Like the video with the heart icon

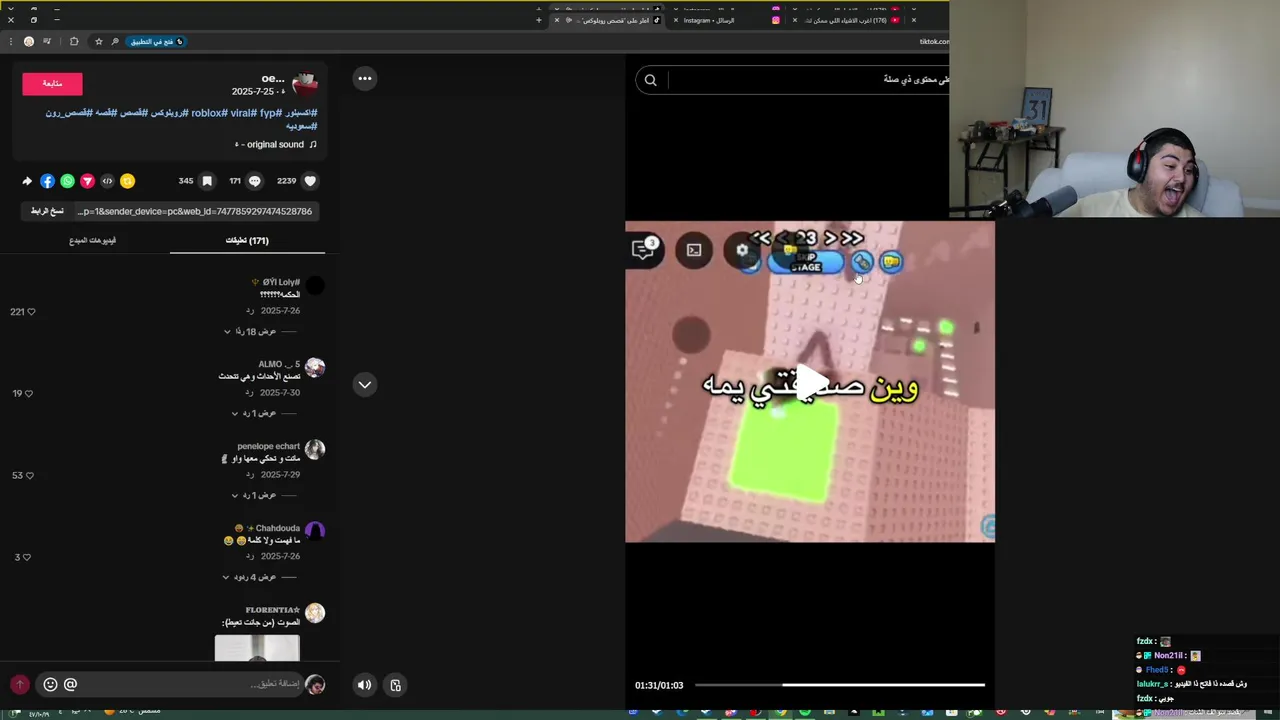(x=310, y=181)
